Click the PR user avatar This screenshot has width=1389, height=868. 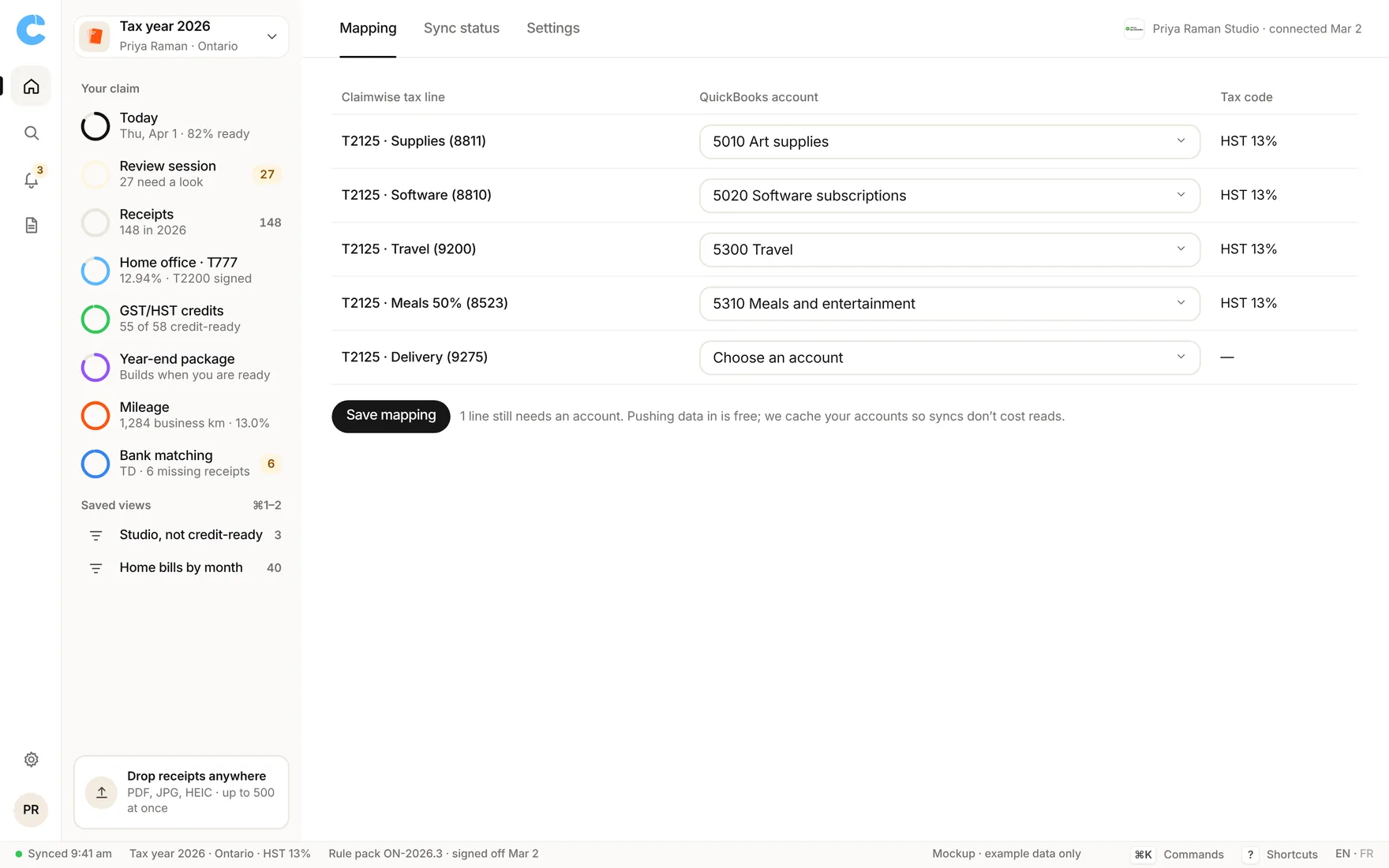click(x=31, y=810)
